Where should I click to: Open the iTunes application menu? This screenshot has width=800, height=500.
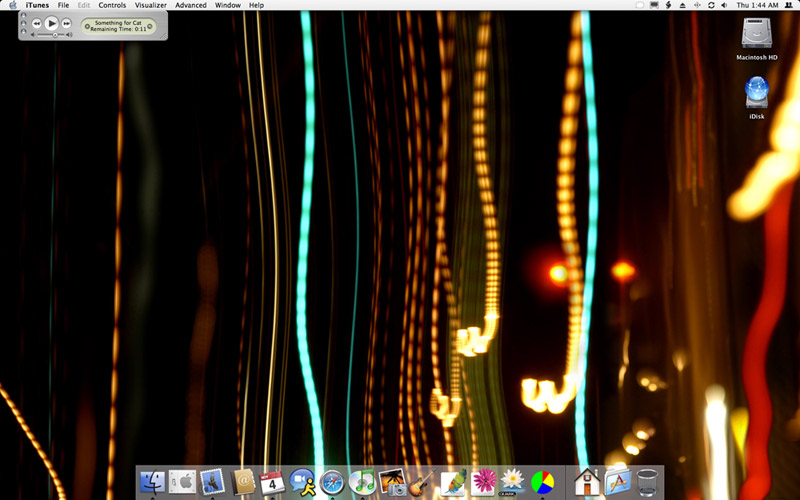(x=37, y=5)
